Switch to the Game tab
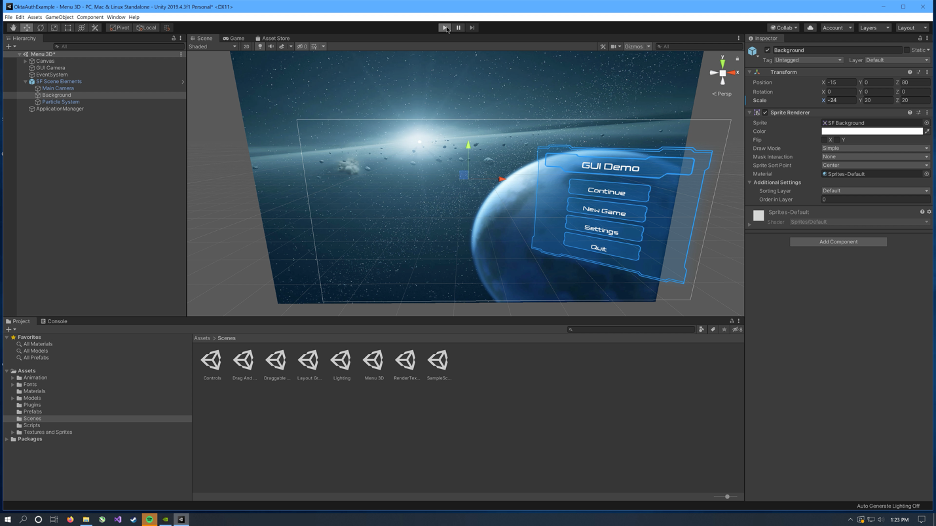 point(235,38)
